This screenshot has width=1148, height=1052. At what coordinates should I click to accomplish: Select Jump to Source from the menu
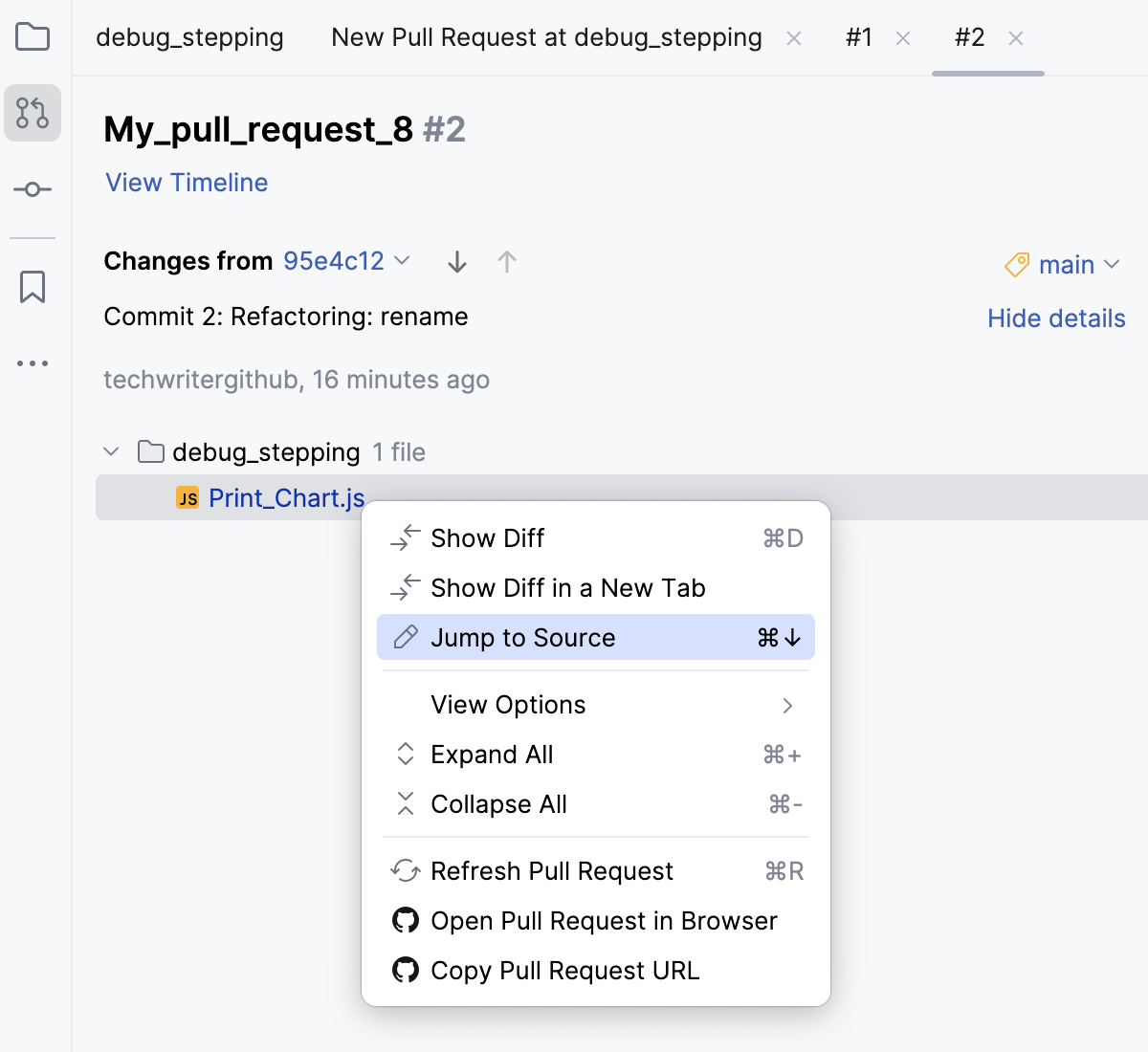(522, 637)
